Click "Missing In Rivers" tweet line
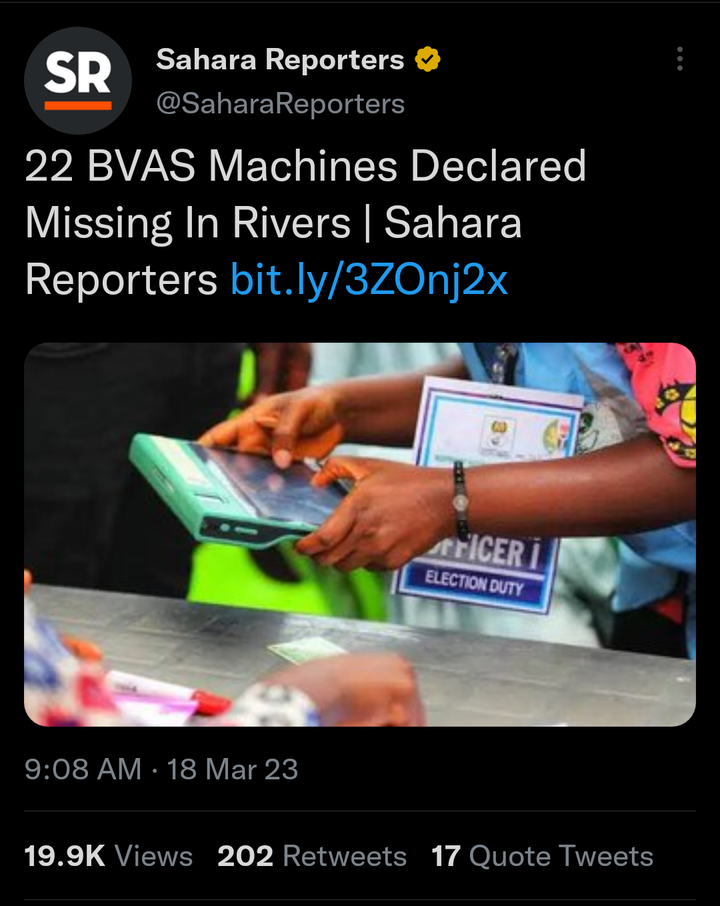The image size is (720, 906). pyautogui.click(x=188, y=223)
